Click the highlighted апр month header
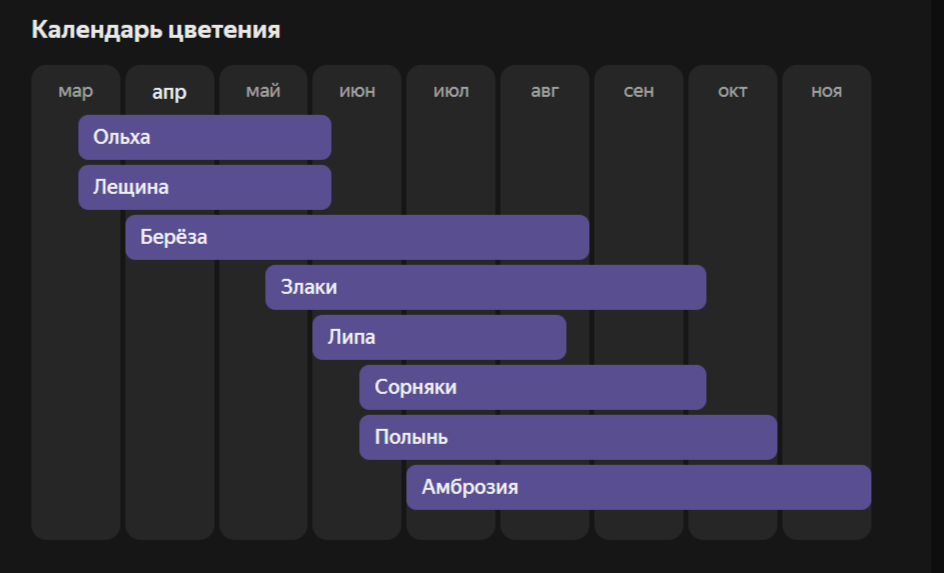Screen dimensions: 944x573 (x=169, y=93)
